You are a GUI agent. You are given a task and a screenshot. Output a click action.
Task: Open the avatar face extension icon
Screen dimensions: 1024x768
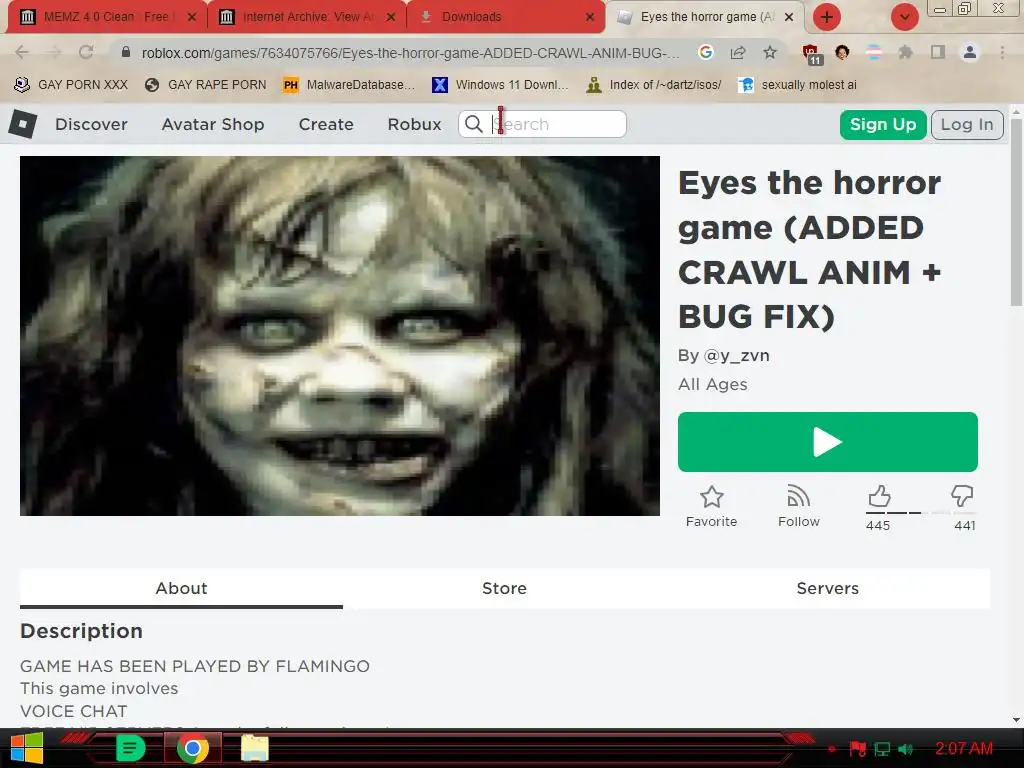[842, 52]
